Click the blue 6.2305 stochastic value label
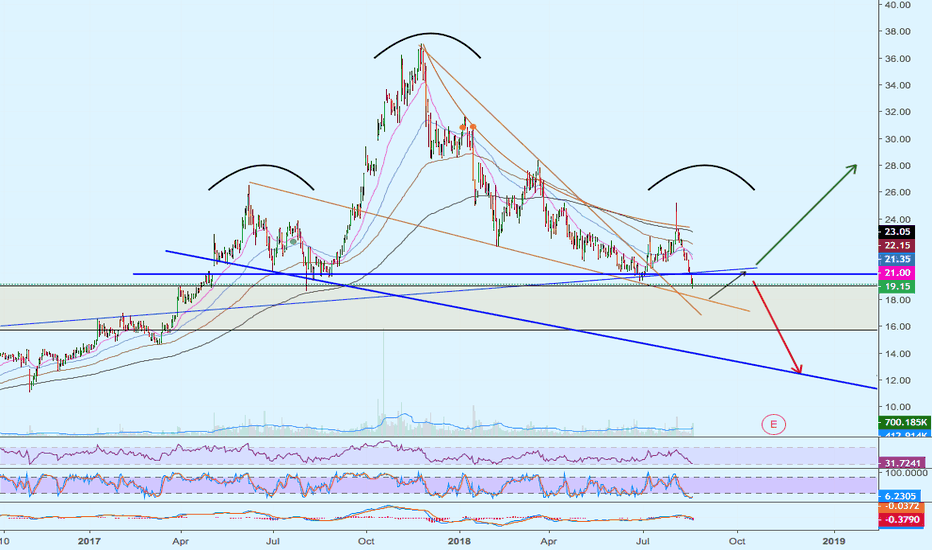 click(x=899, y=495)
